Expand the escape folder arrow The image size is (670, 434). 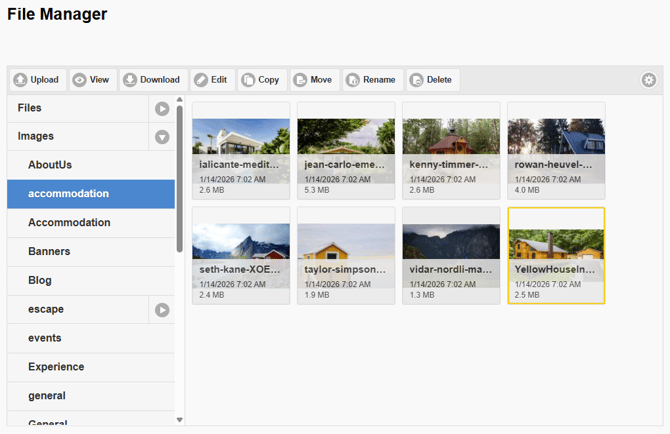click(x=162, y=310)
